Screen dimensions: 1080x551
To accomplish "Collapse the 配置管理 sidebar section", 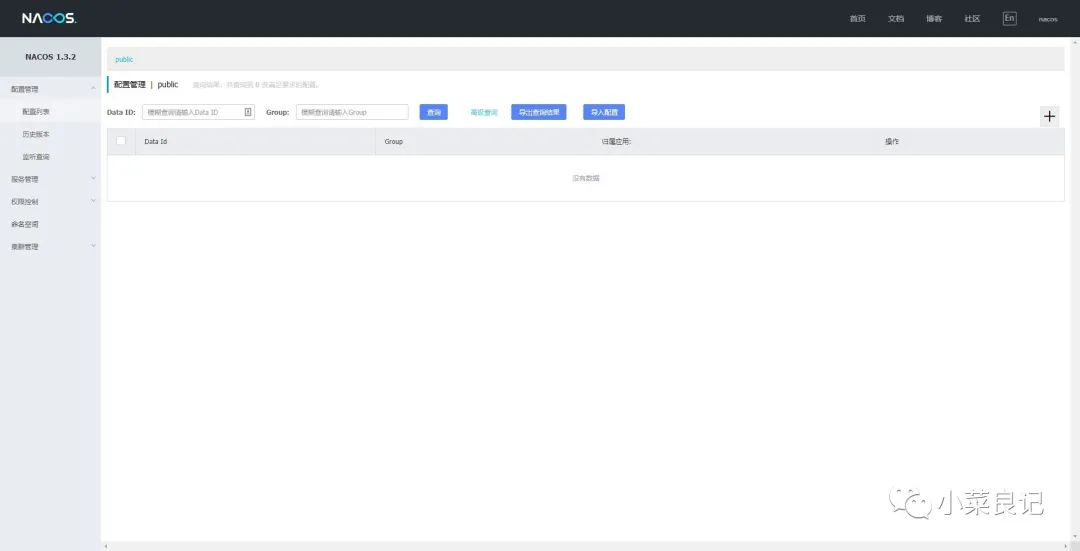I will coord(50,89).
